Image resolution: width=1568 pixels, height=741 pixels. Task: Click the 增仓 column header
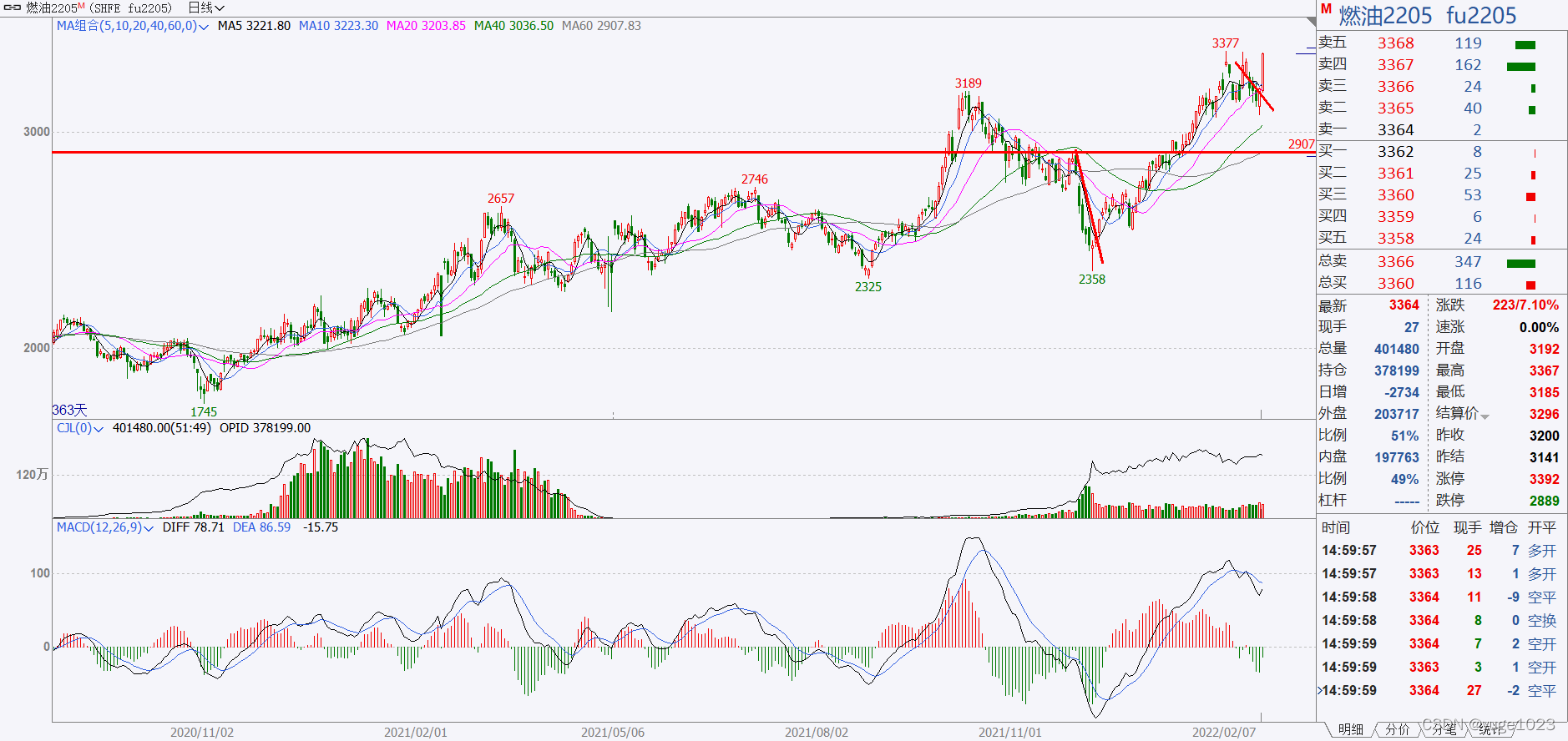point(1504,527)
